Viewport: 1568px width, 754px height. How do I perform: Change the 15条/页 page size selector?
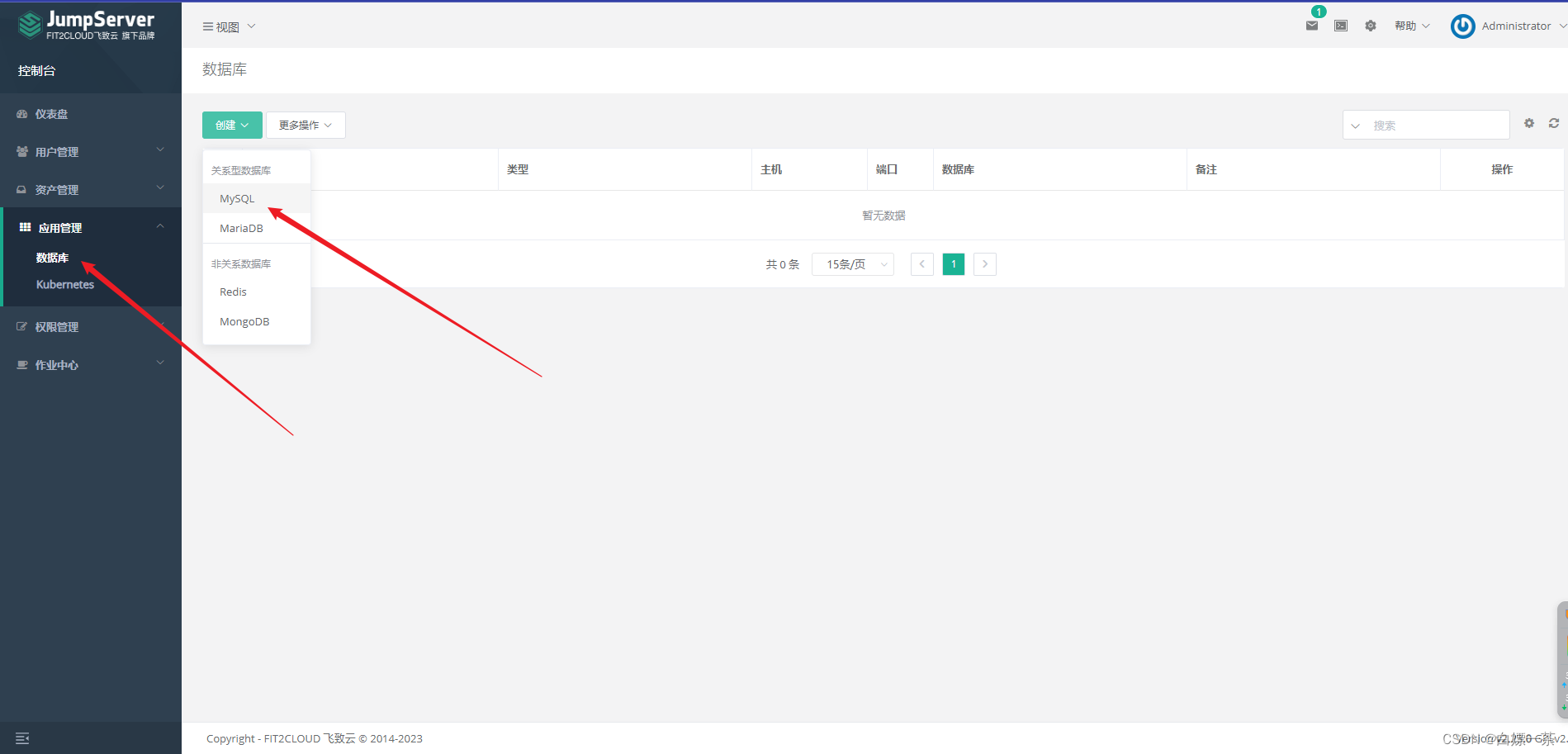pyautogui.click(x=853, y=264)
